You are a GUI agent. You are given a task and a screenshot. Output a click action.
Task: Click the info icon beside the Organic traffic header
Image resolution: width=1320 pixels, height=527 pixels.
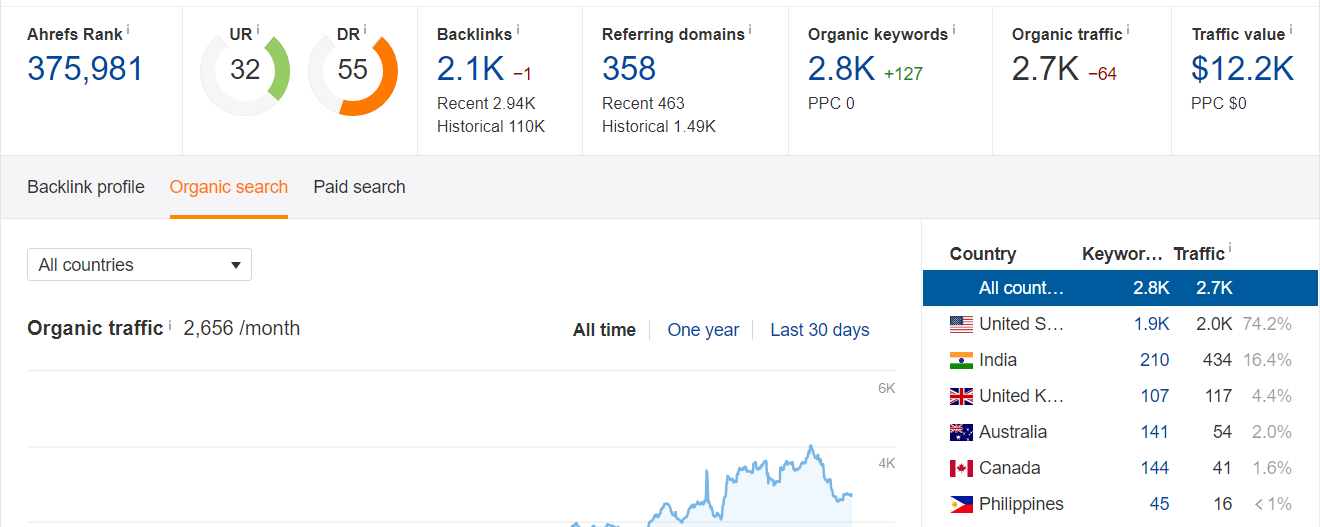coord(1128,30)
